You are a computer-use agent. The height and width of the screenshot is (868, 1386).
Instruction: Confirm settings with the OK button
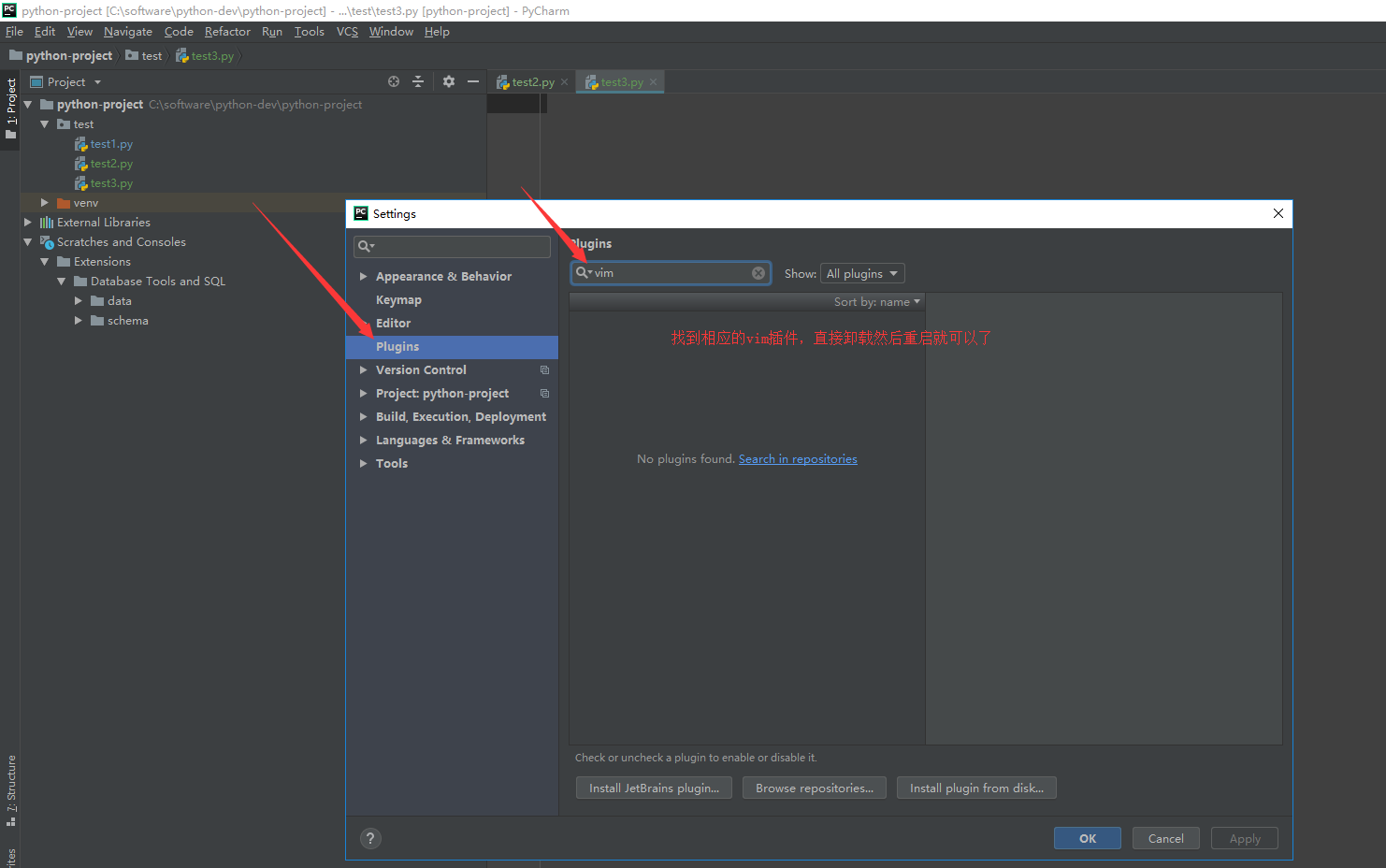coord(1087,838)
